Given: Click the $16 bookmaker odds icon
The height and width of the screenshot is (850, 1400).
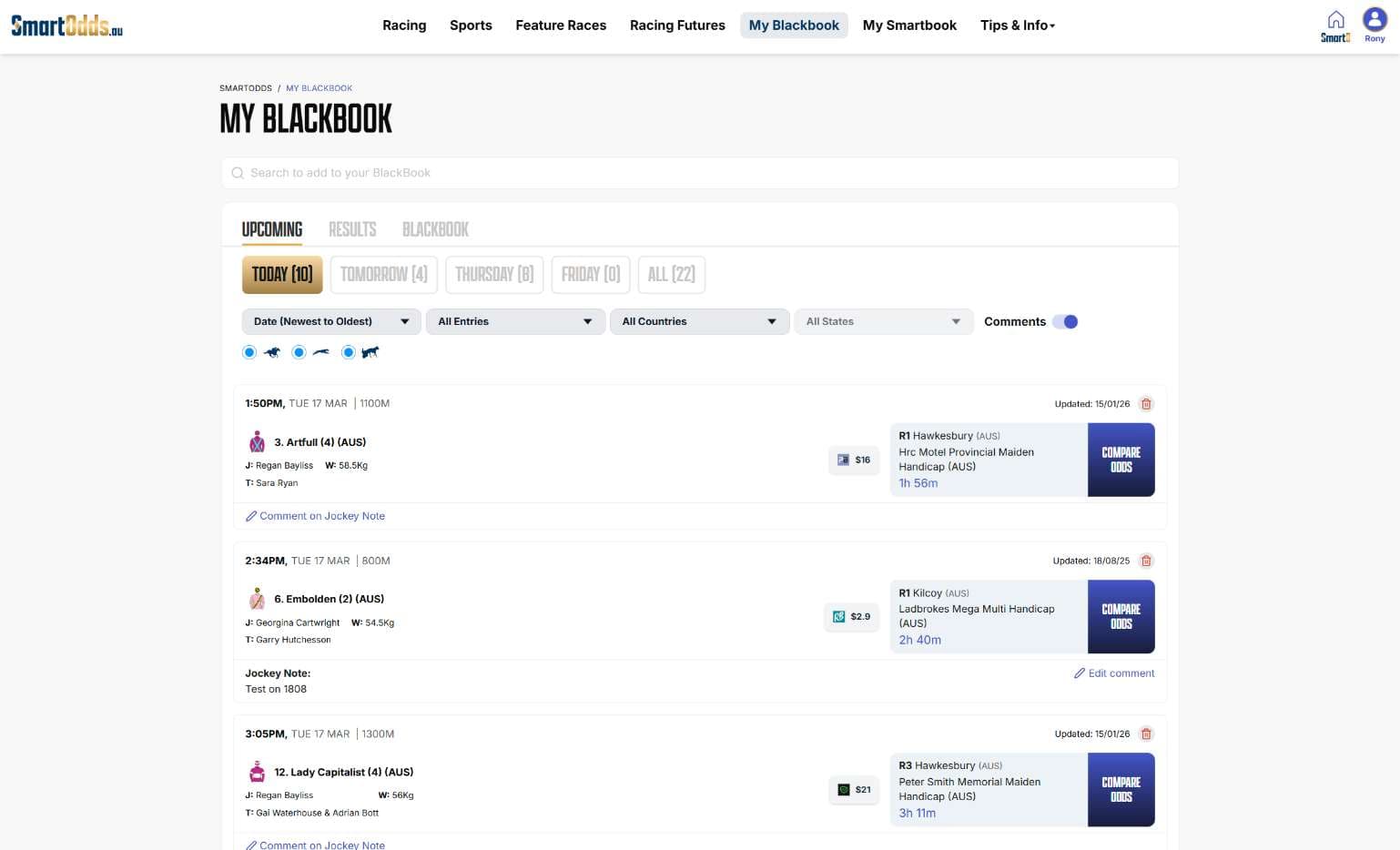Looking at the screenshot, I should [x=853, y=460].
